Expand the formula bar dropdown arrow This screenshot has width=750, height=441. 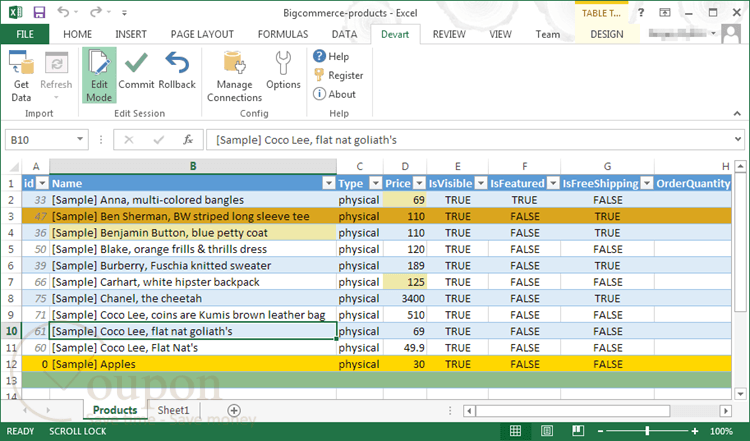738,140
